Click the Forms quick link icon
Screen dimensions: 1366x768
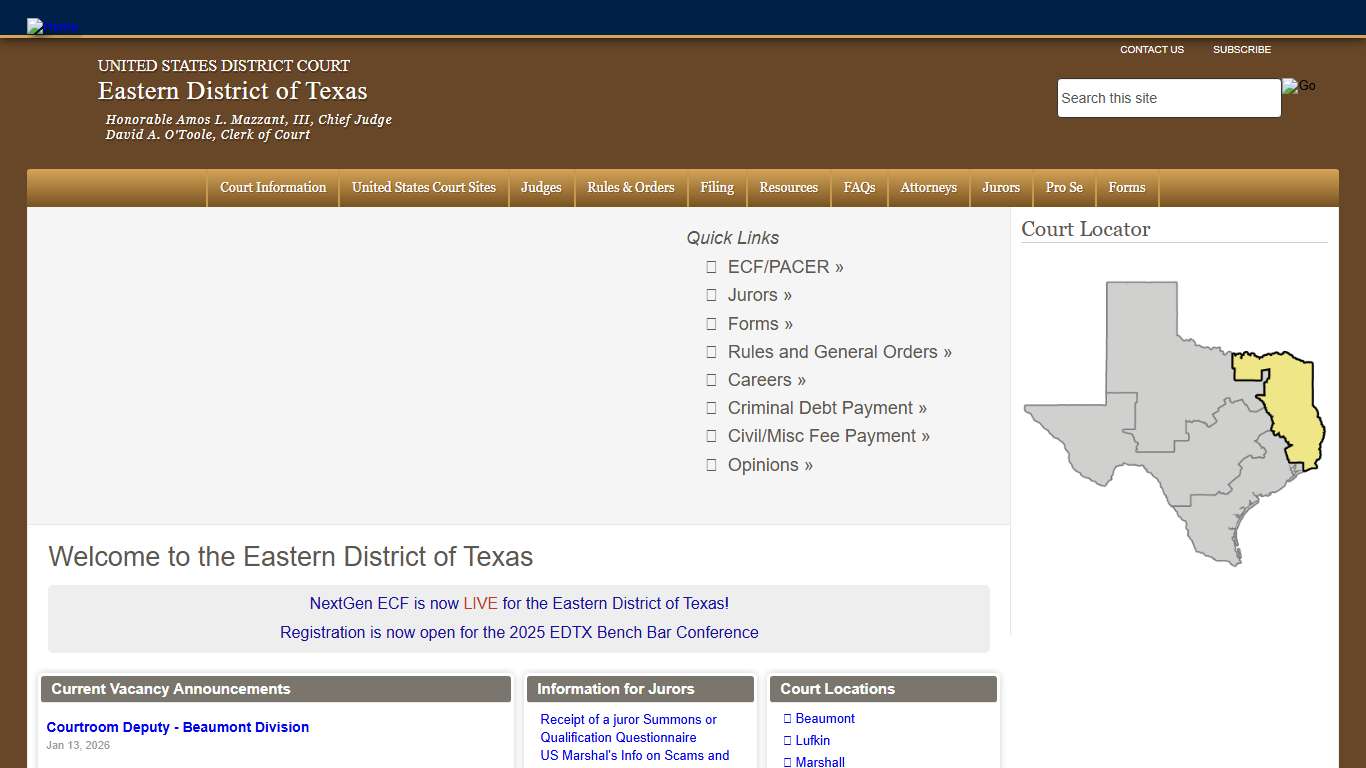tap(711, 323)
